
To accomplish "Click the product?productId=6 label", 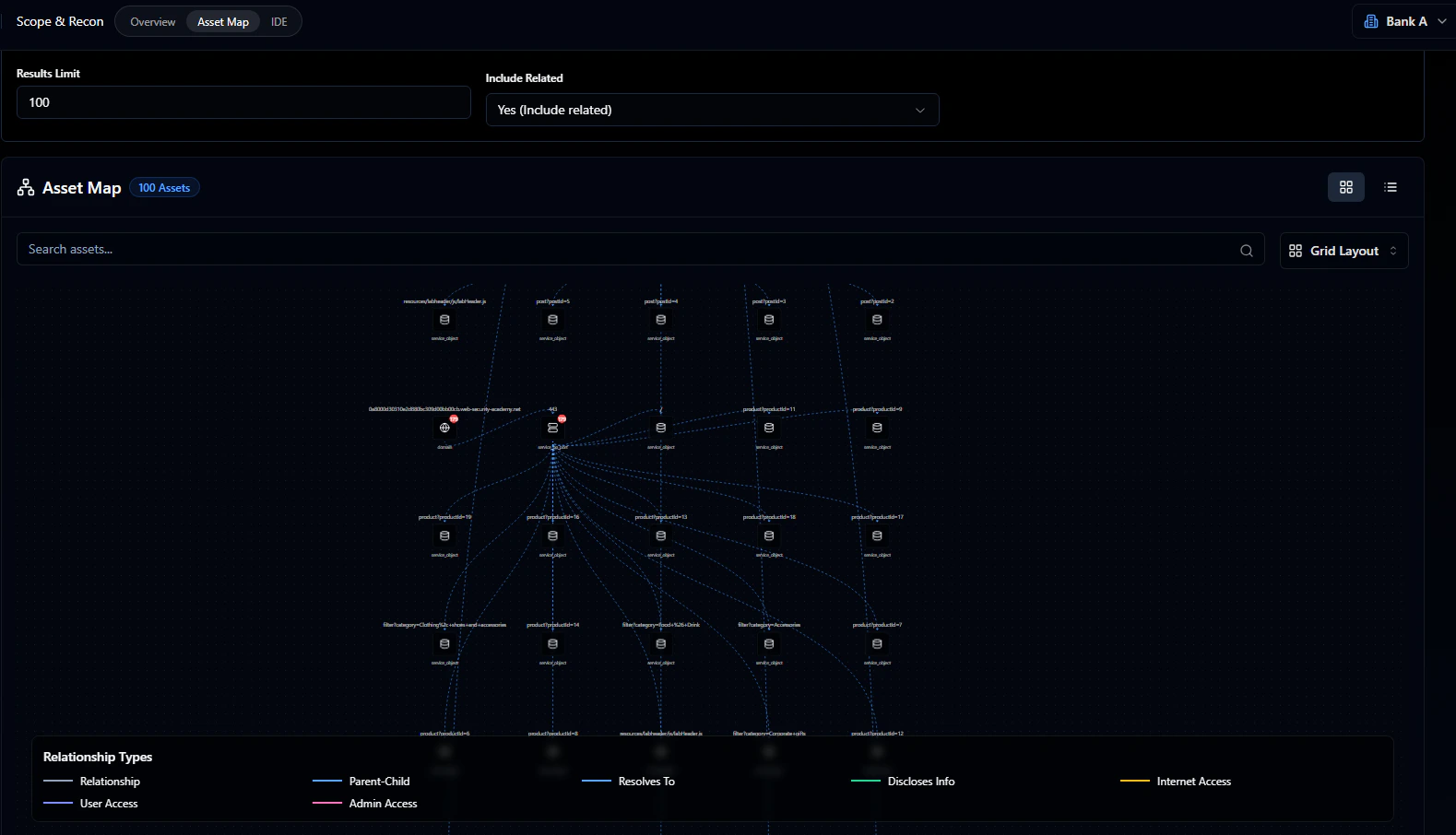I will (x=444, y=734).
